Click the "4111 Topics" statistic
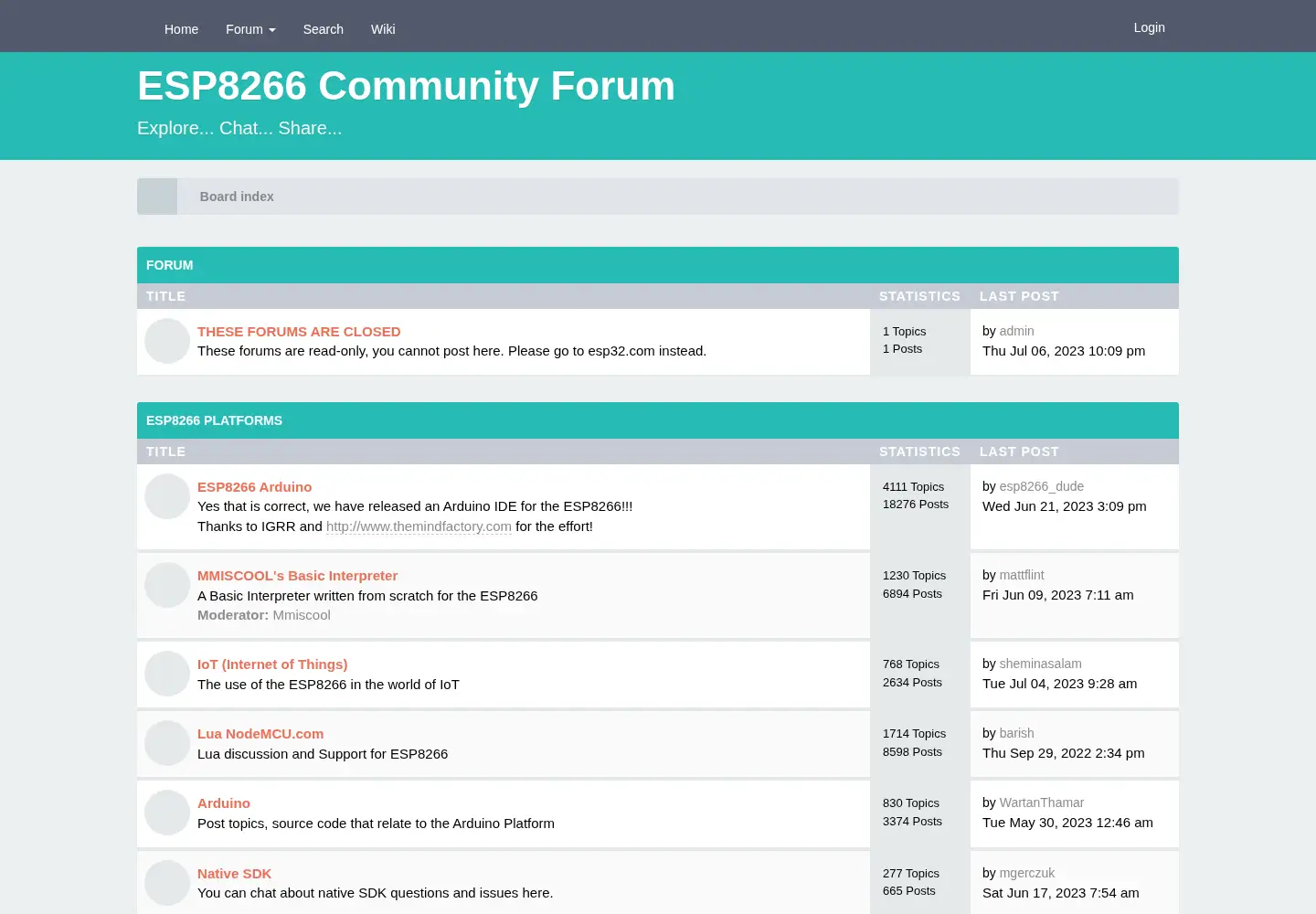1316x914 pixels. pos(914,487)
